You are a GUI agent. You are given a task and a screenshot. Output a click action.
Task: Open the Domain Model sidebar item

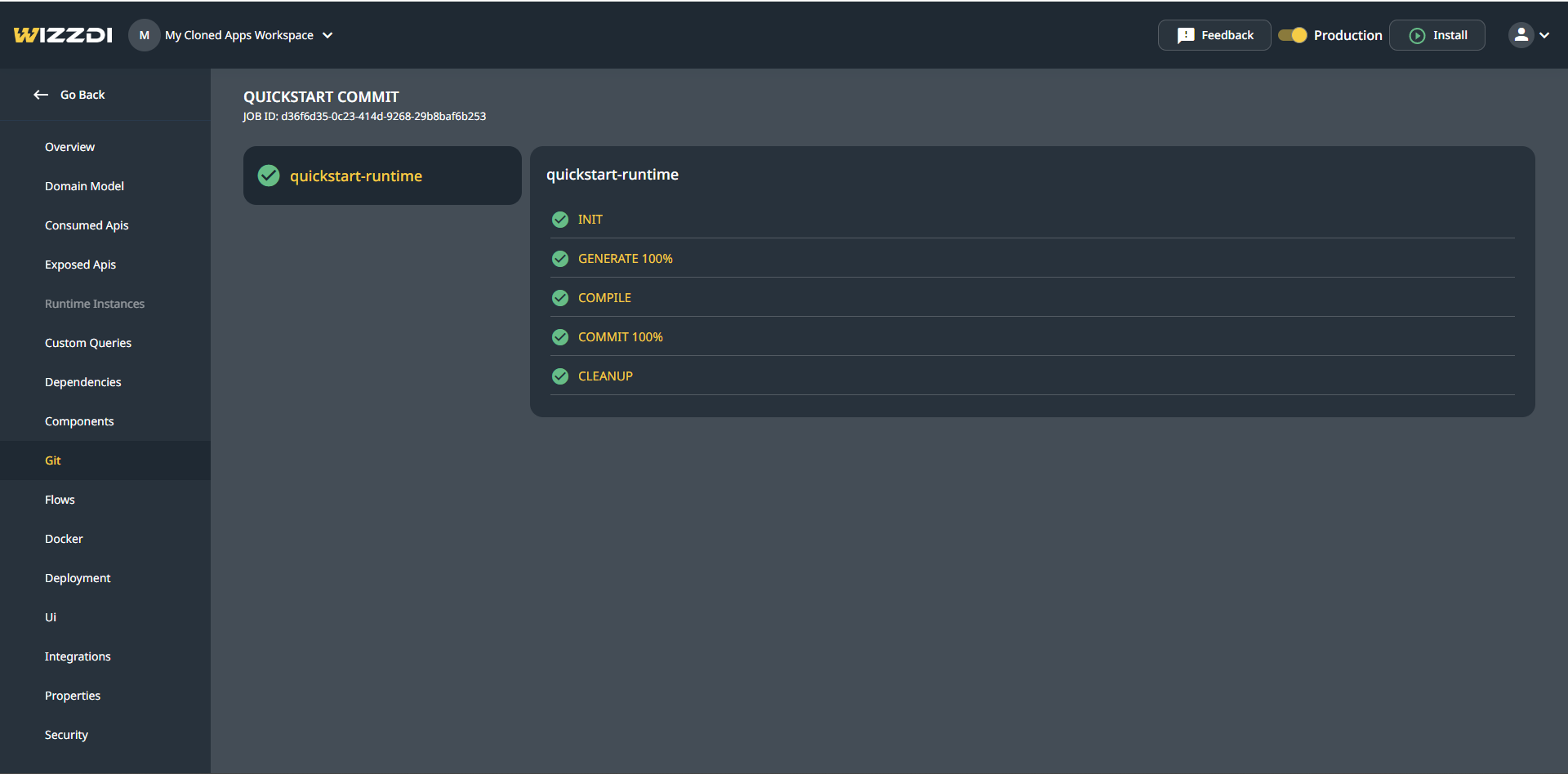(84, 186)
